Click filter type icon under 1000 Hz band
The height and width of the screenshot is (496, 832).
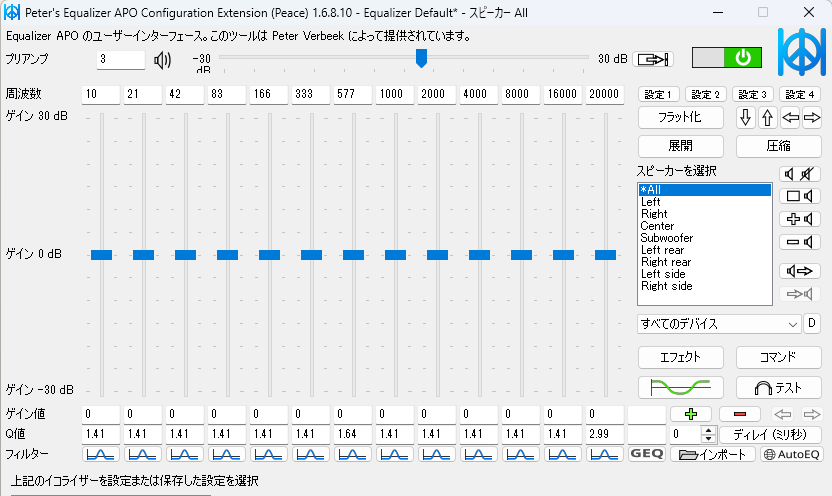point(394,454)
